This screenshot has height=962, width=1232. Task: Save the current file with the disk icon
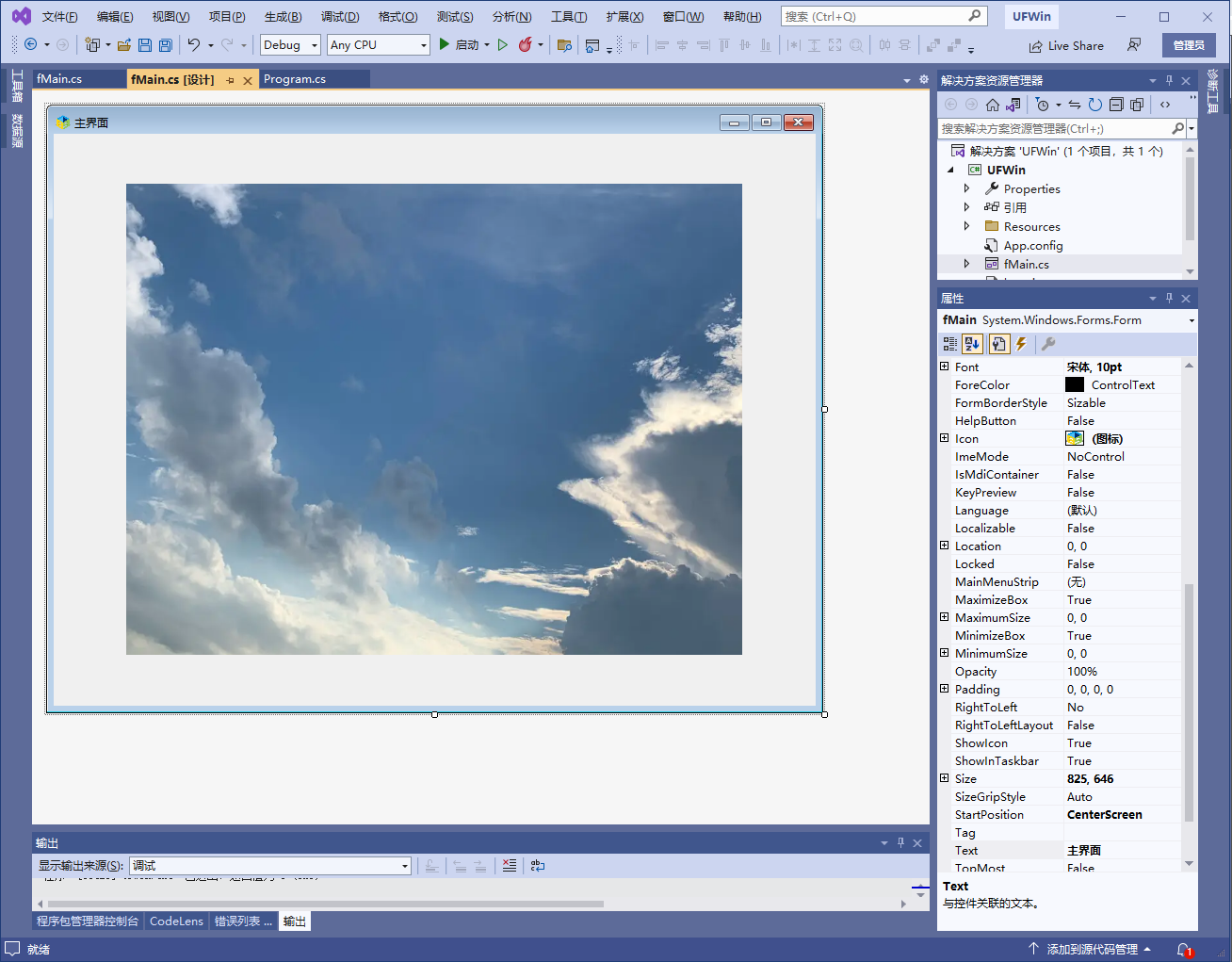145,44
